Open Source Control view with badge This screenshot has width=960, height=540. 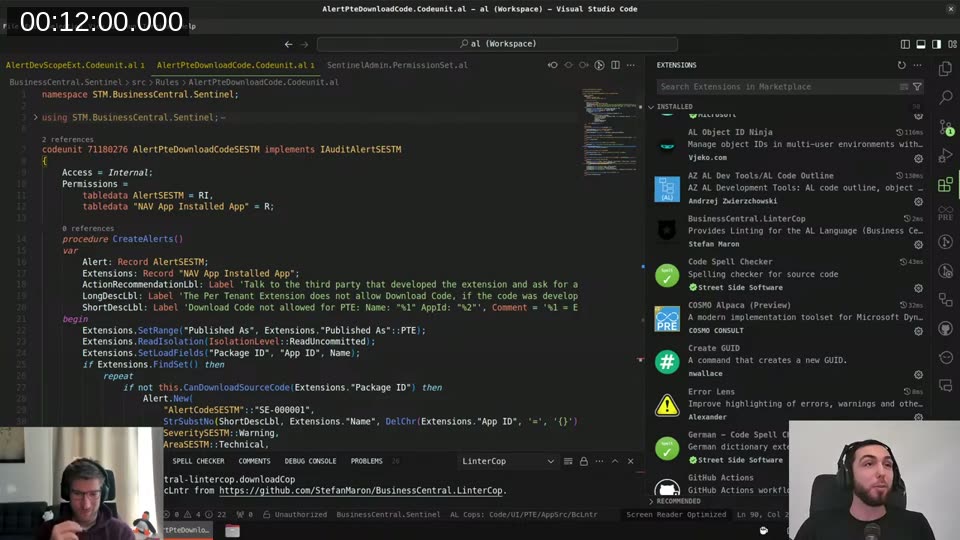click(x=946, y=127)
